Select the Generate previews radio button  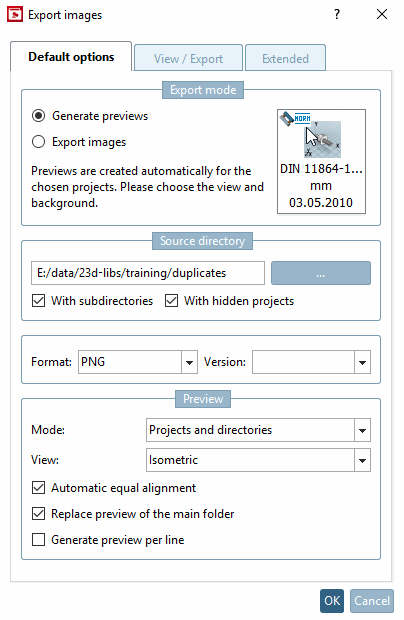click(38, 116)
